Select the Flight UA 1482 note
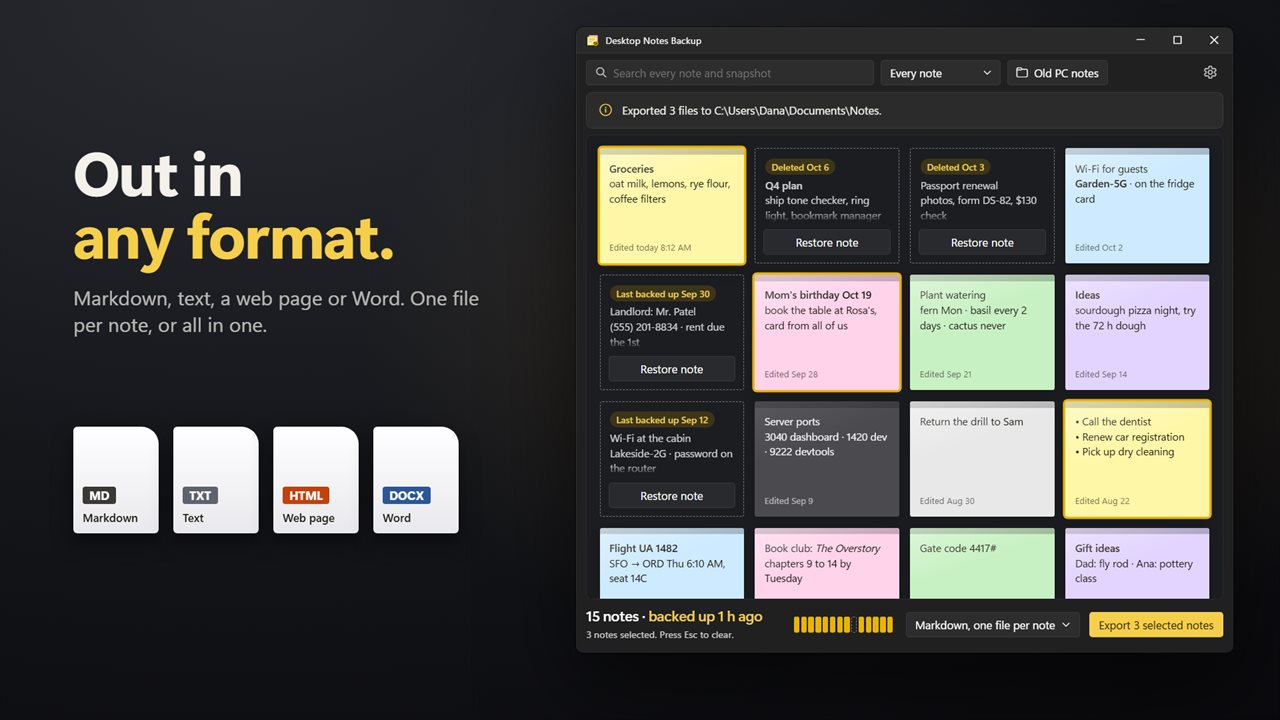1280x720 pixels. [672, 564]
